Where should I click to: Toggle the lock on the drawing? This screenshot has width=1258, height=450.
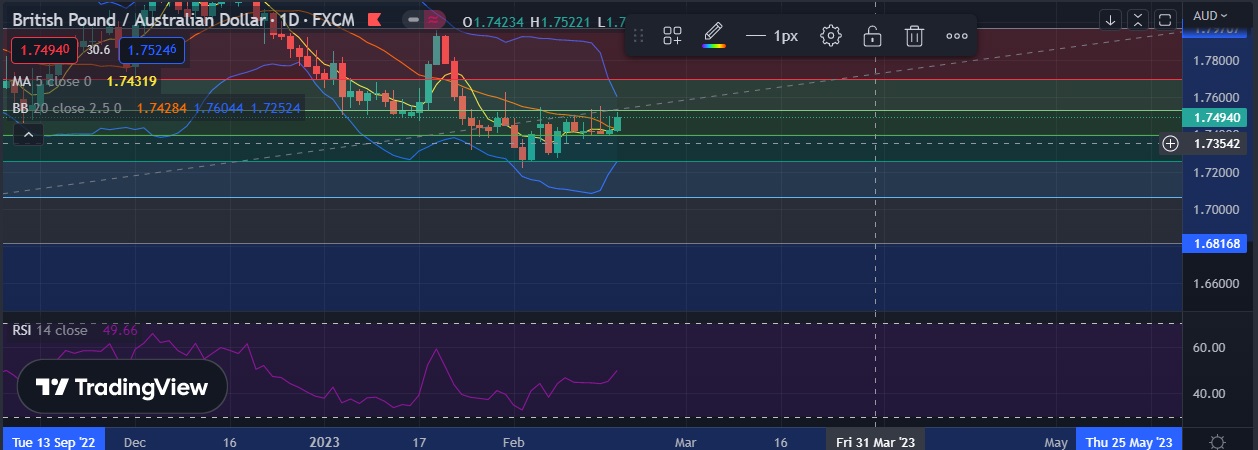[872, 36]
